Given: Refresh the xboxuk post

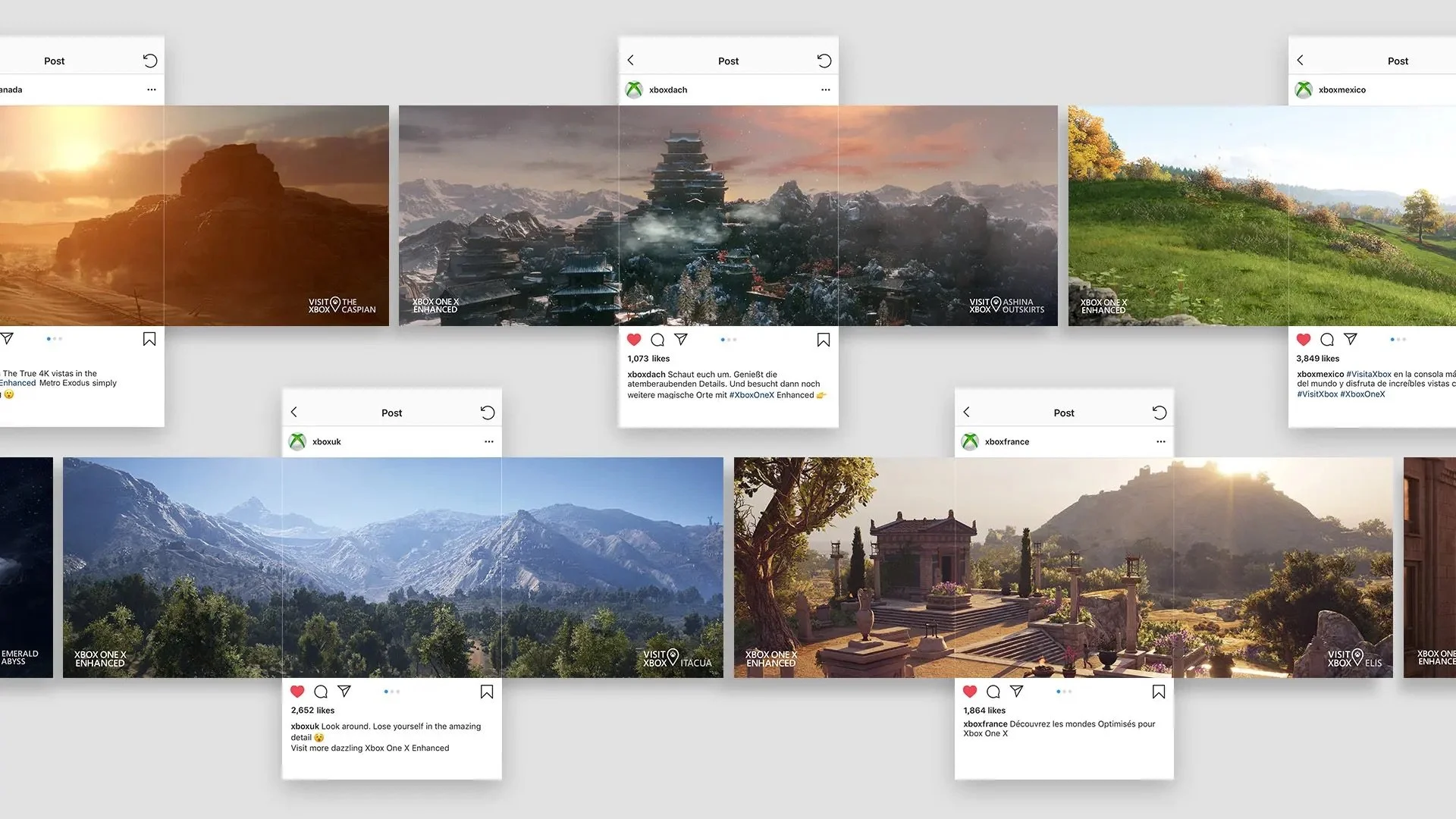Looking at the screenshot, I should (488, 413).
